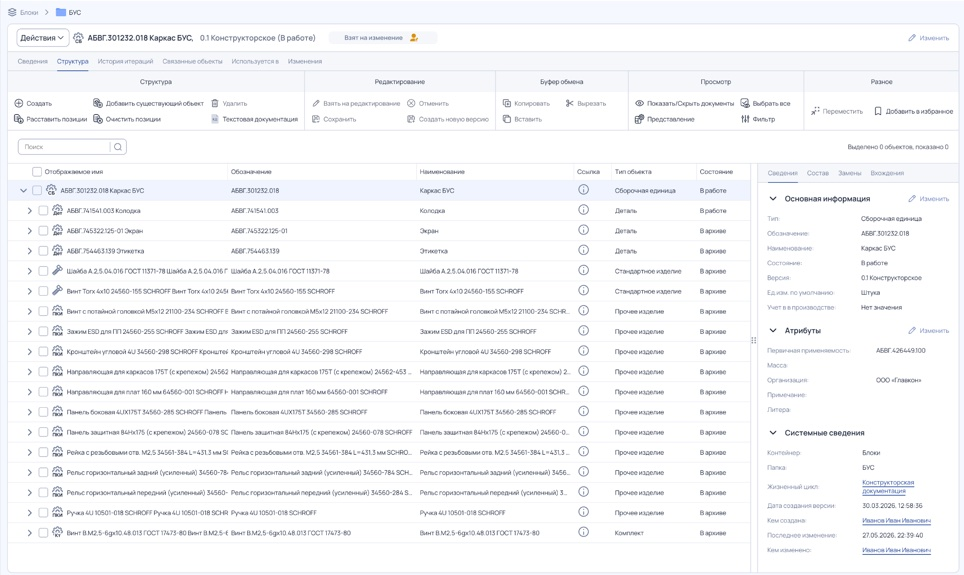Click info link icon in Колодка row
Screen dimensions: 964x575
click(x=583, y=210)
